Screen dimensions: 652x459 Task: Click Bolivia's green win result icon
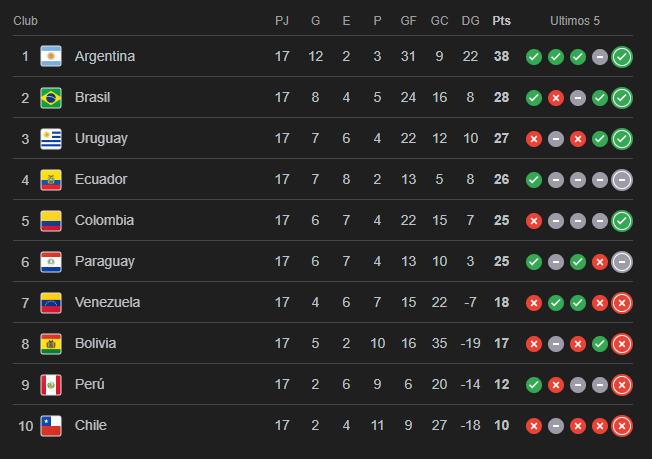tap(600, 344)
